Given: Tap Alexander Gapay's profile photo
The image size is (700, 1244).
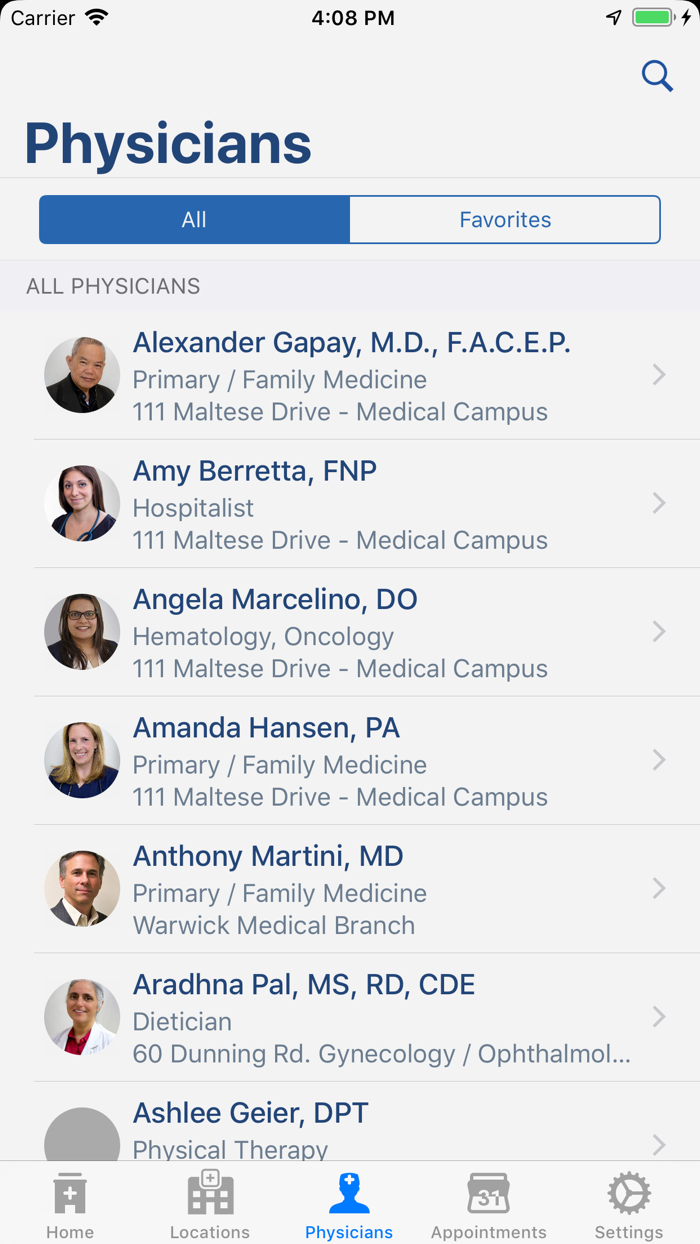Looking at the screenshot, I should (82, 375).
